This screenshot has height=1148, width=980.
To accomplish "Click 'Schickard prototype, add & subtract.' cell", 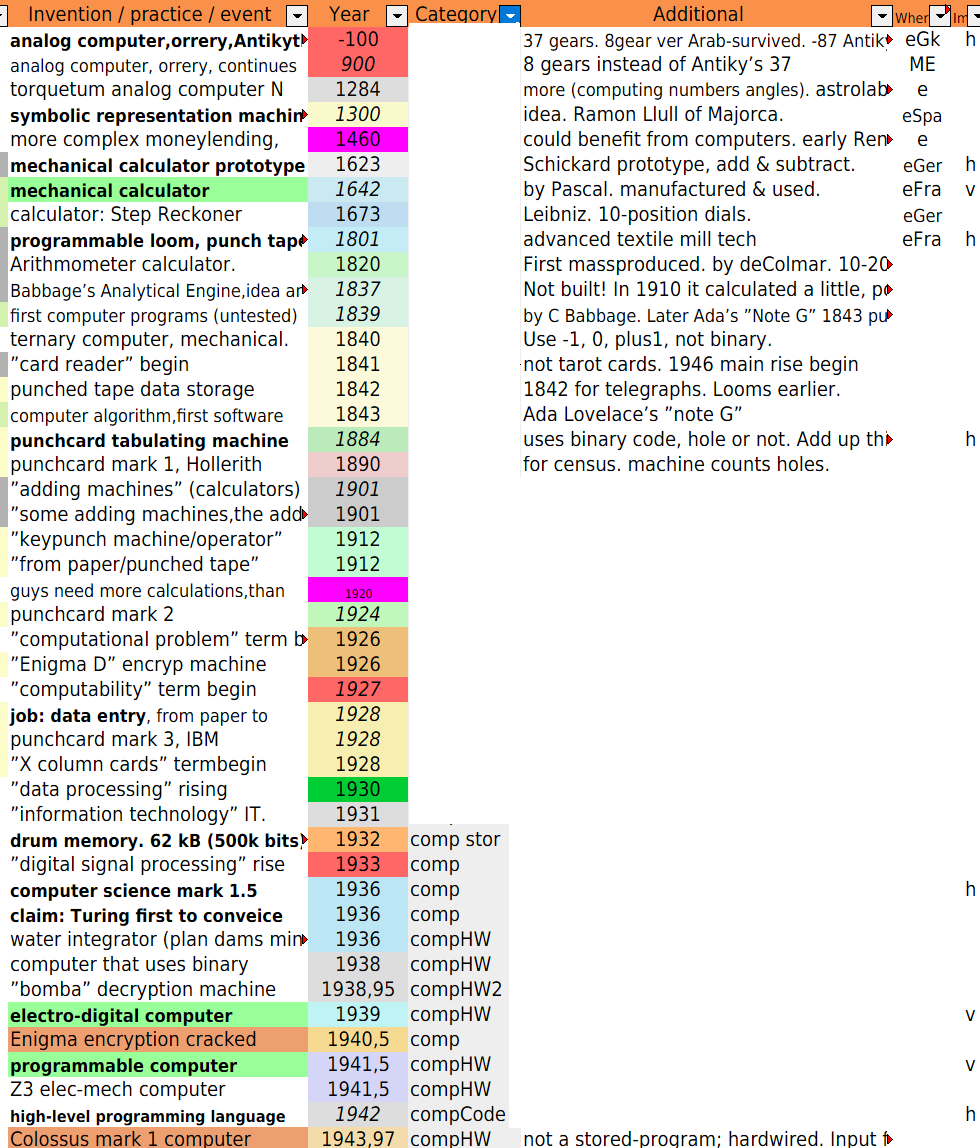I will coord(707,164).
